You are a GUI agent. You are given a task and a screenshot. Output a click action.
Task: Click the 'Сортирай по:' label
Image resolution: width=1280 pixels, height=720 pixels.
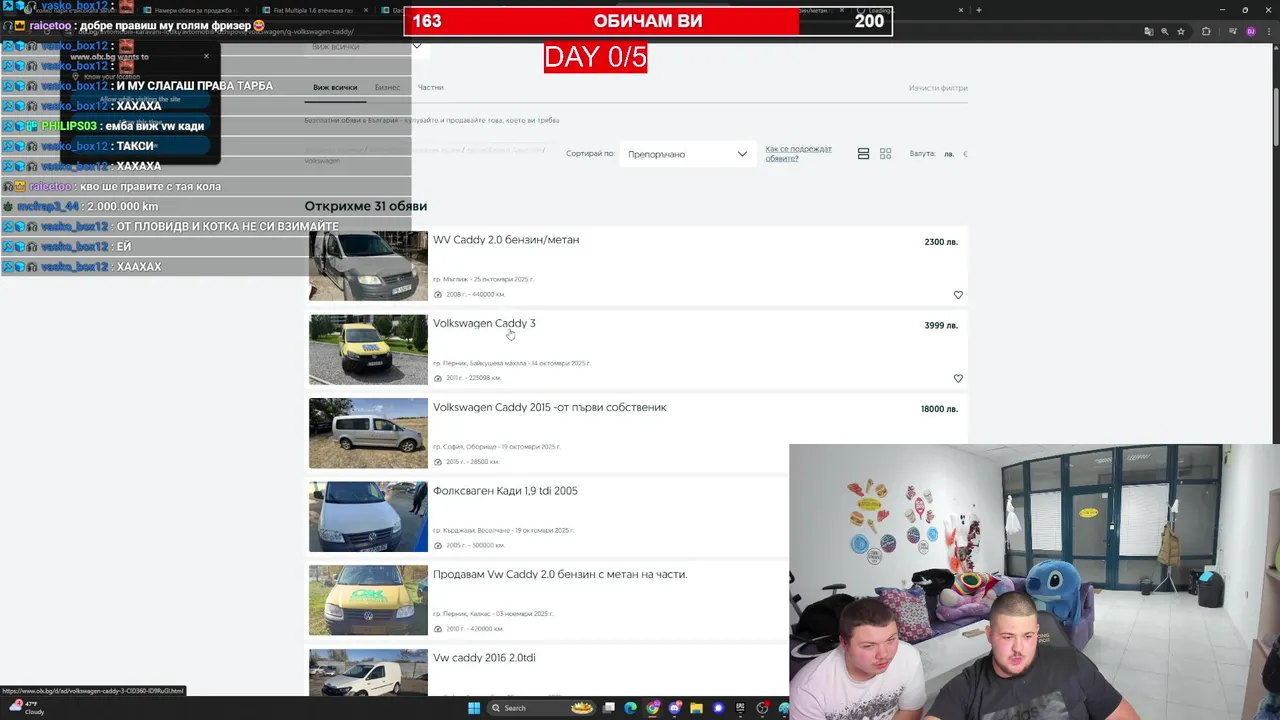[x=590, y=154]
